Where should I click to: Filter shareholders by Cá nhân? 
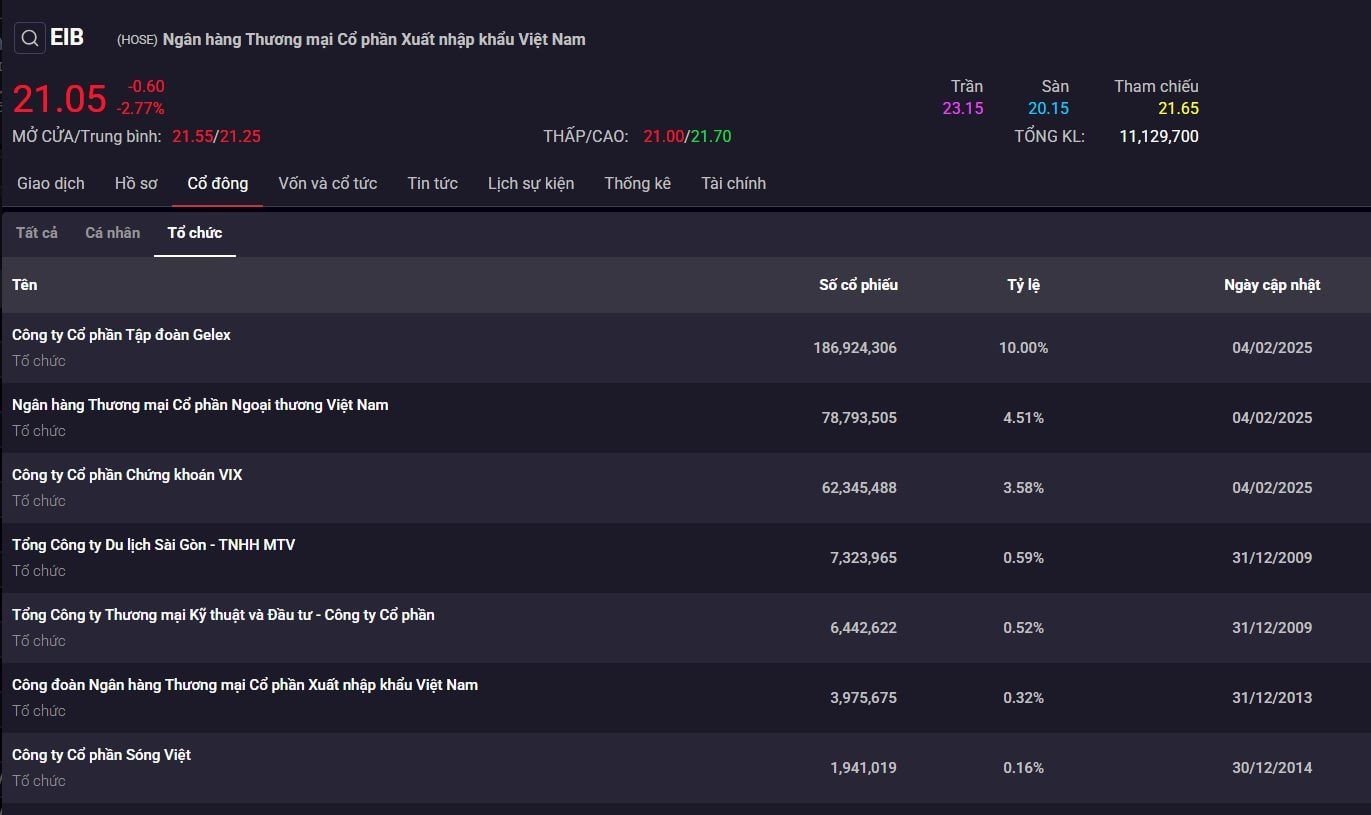pos(113,233)
